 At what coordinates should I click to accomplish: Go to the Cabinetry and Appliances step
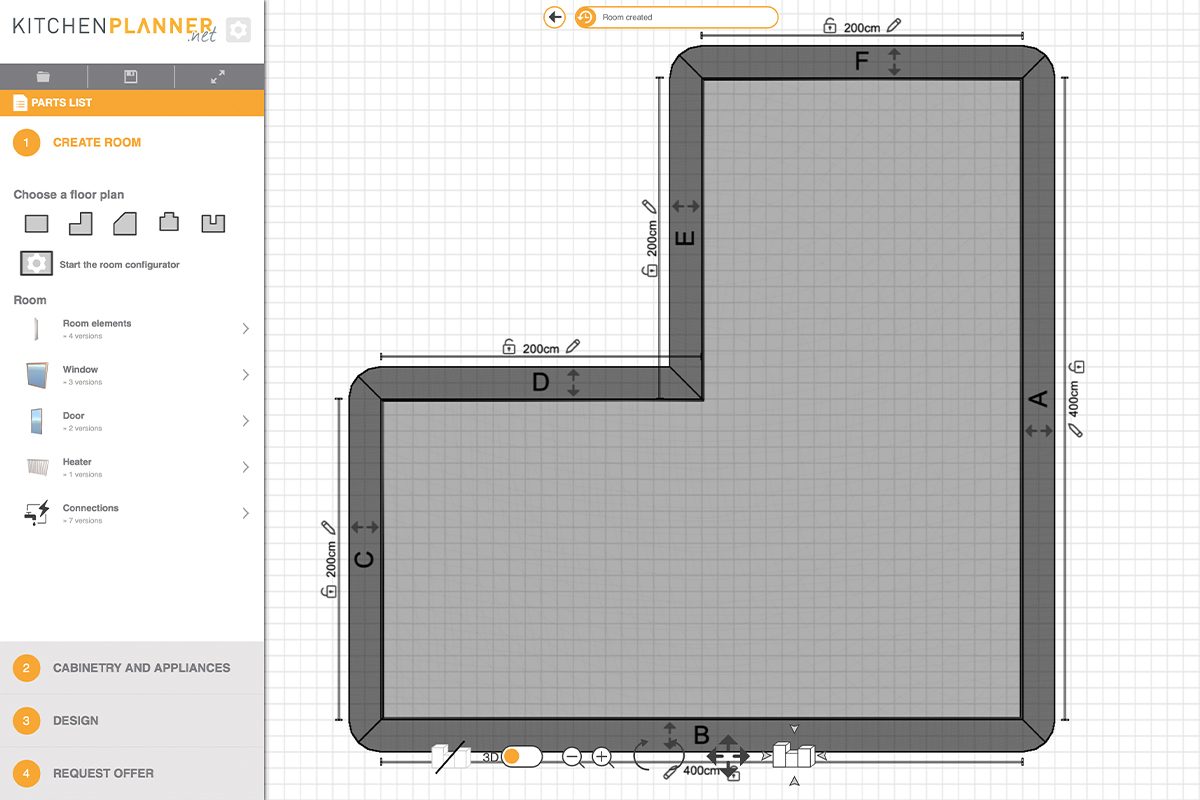pos(130,667)
